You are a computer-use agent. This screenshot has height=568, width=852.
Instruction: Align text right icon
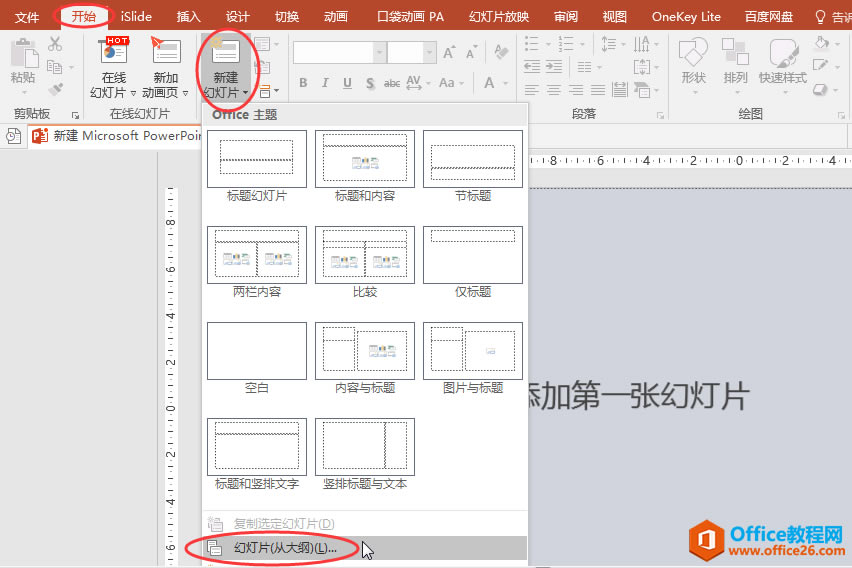tap(576, 90)
